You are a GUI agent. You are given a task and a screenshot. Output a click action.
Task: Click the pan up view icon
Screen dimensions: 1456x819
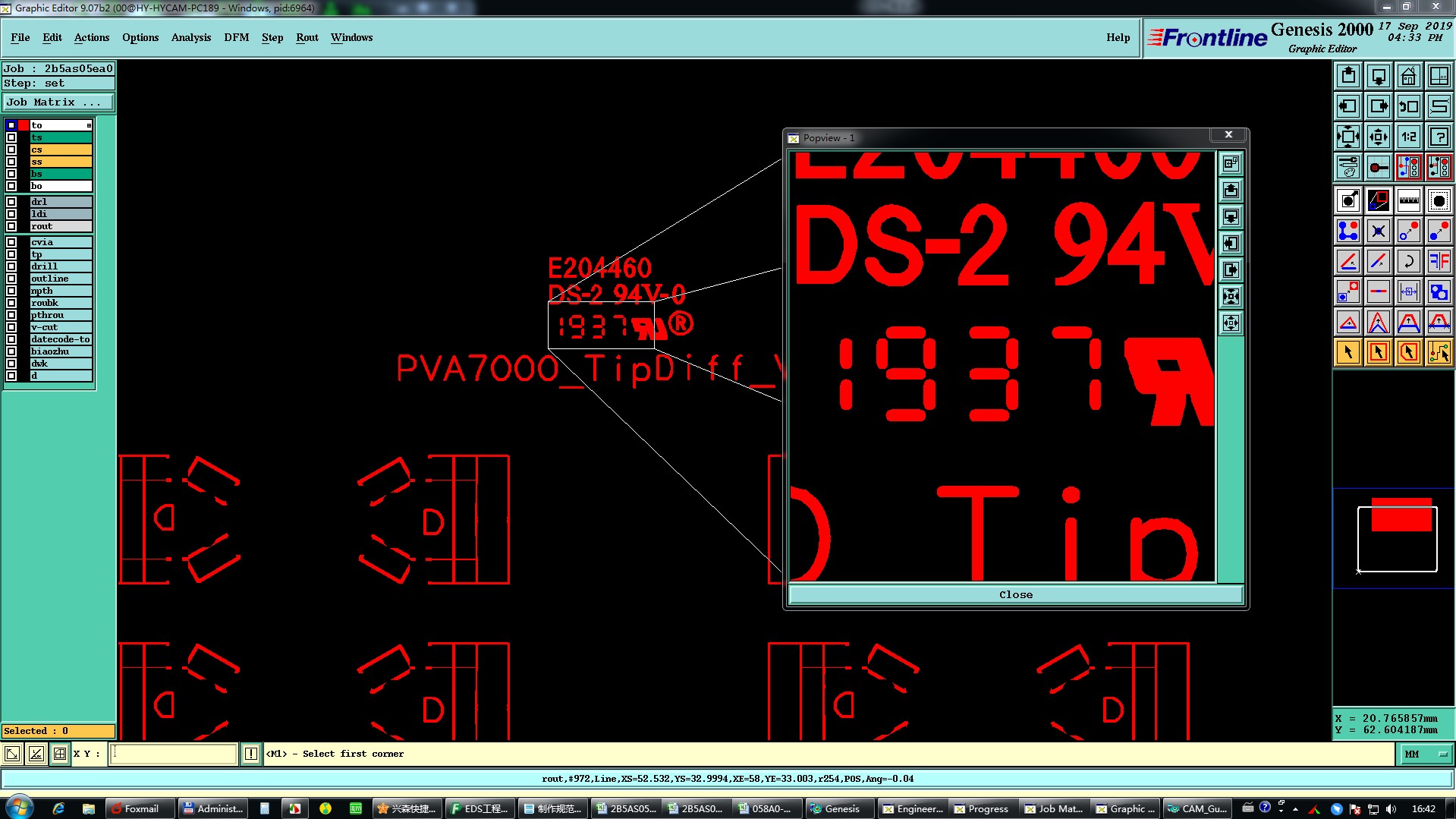click(x=1348, y=76)
